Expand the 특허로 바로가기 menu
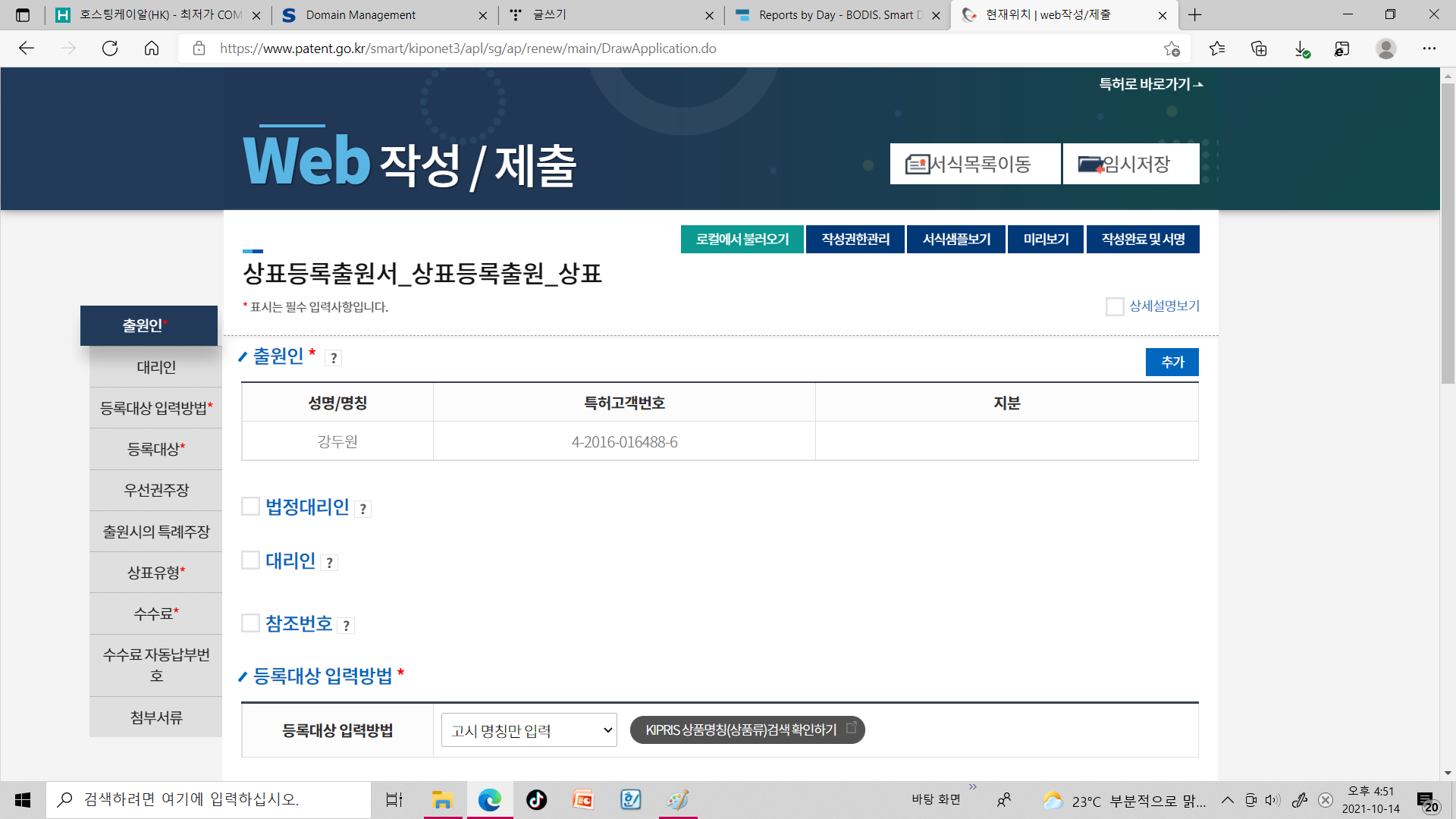This screenshot has width=1456, height=819. tap(1150, 84)
